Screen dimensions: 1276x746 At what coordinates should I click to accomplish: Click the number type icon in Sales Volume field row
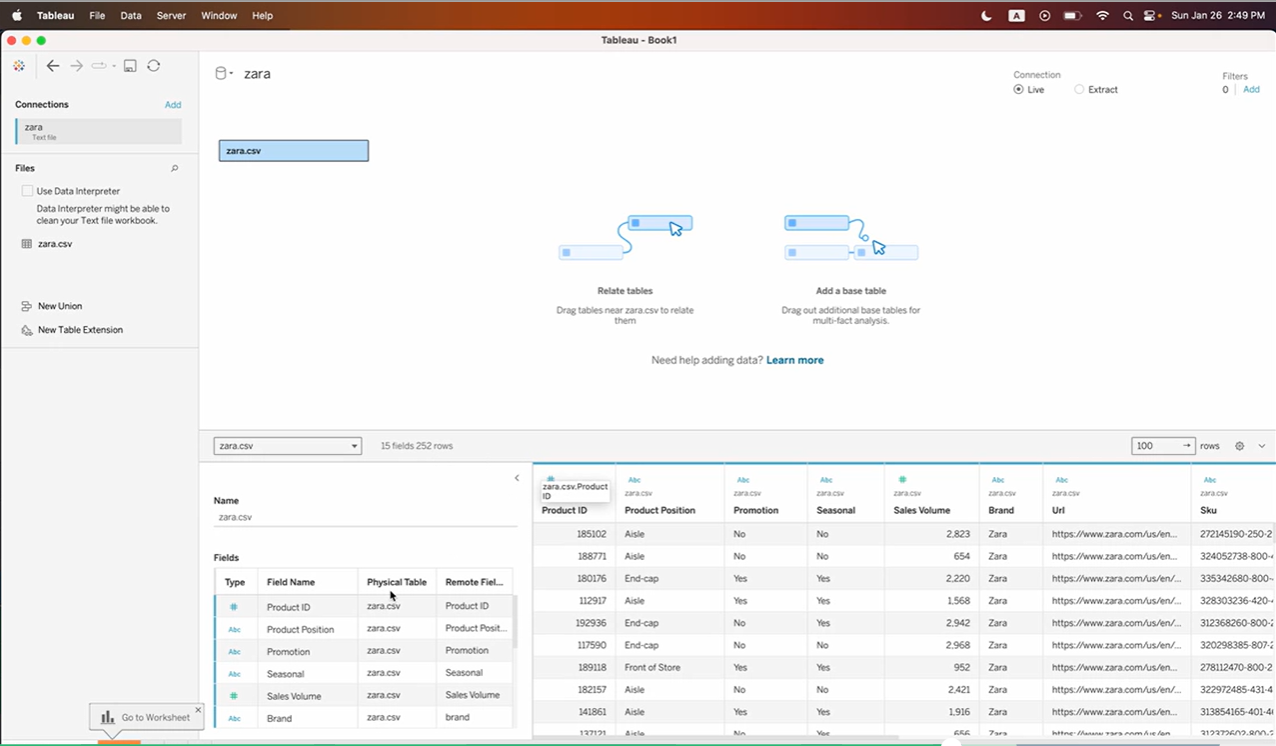click(x=234, y=696)
